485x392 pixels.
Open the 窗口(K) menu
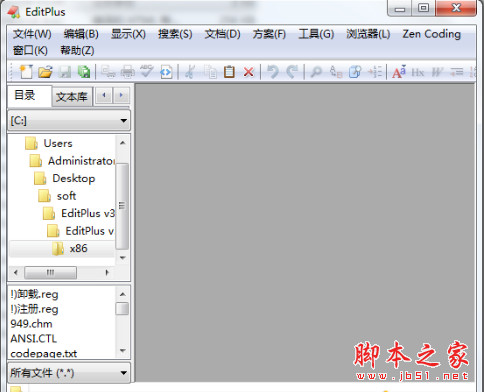tap(30, 51)
